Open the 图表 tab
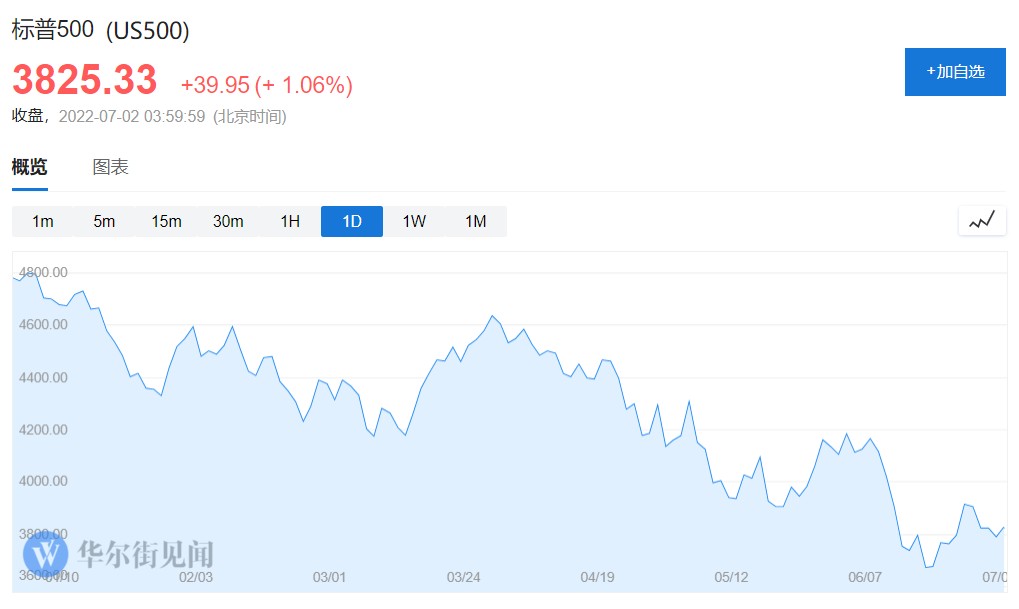Viewport: 1019px width, 609px height. point(110,167)
